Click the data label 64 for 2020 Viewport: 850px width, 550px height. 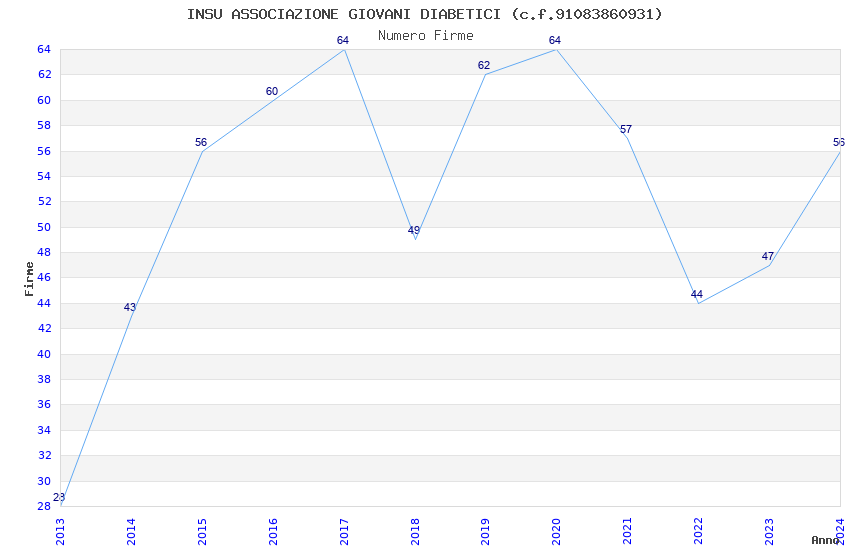point(555,41)
